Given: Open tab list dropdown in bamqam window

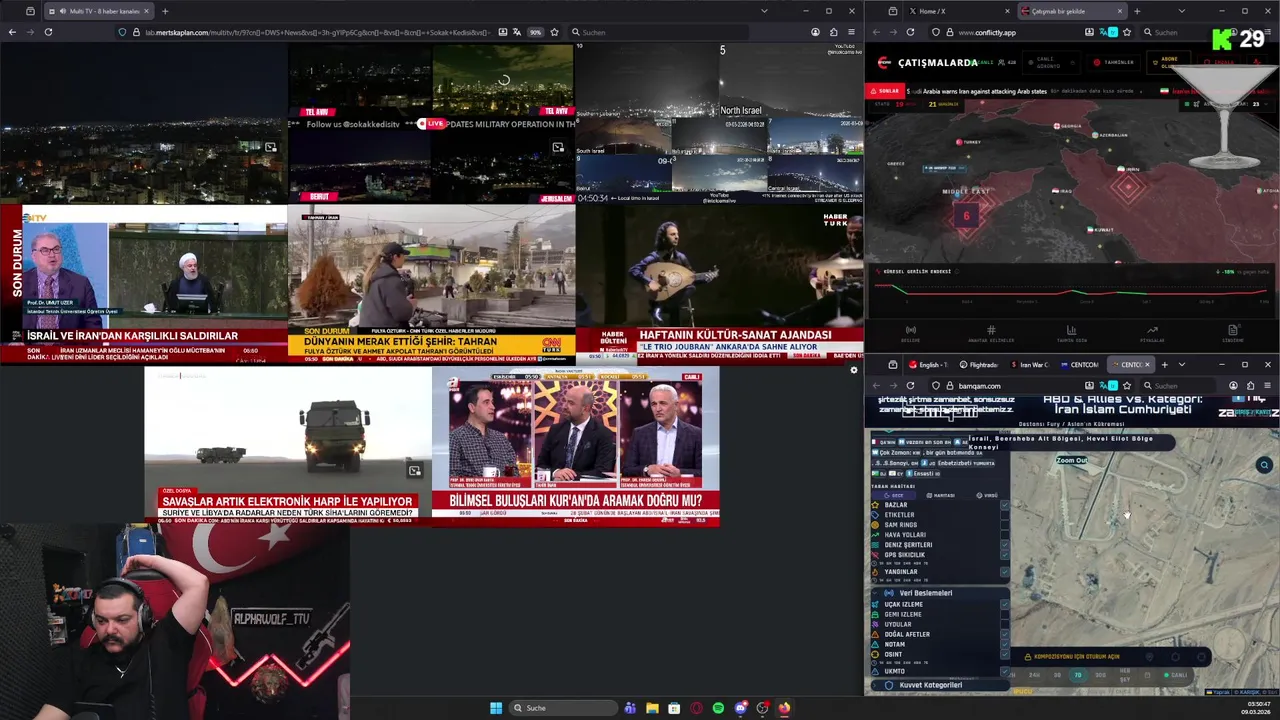Looking at the screenshot, I should (x=1181, y=365).
